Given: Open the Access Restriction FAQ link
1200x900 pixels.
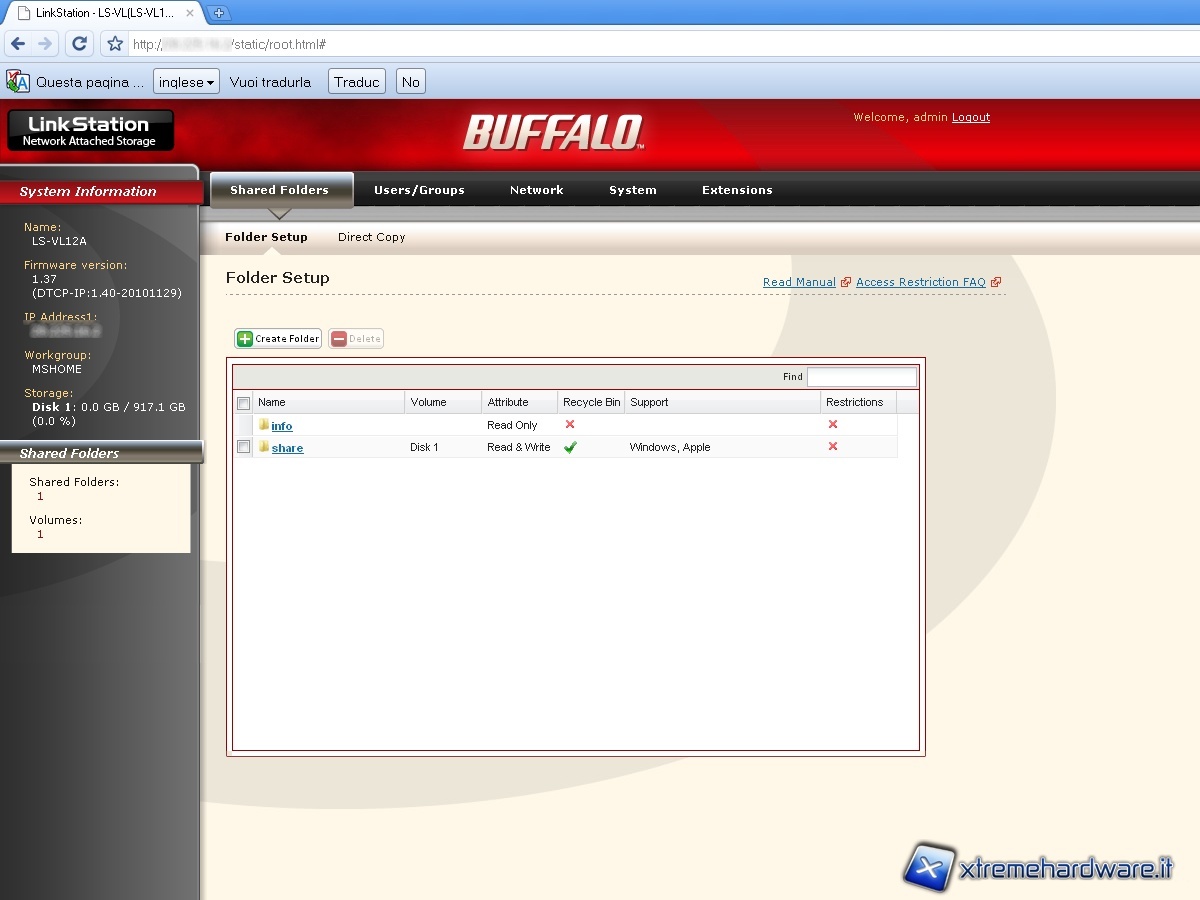Looking at the screenshot, I should click(920, 282).
